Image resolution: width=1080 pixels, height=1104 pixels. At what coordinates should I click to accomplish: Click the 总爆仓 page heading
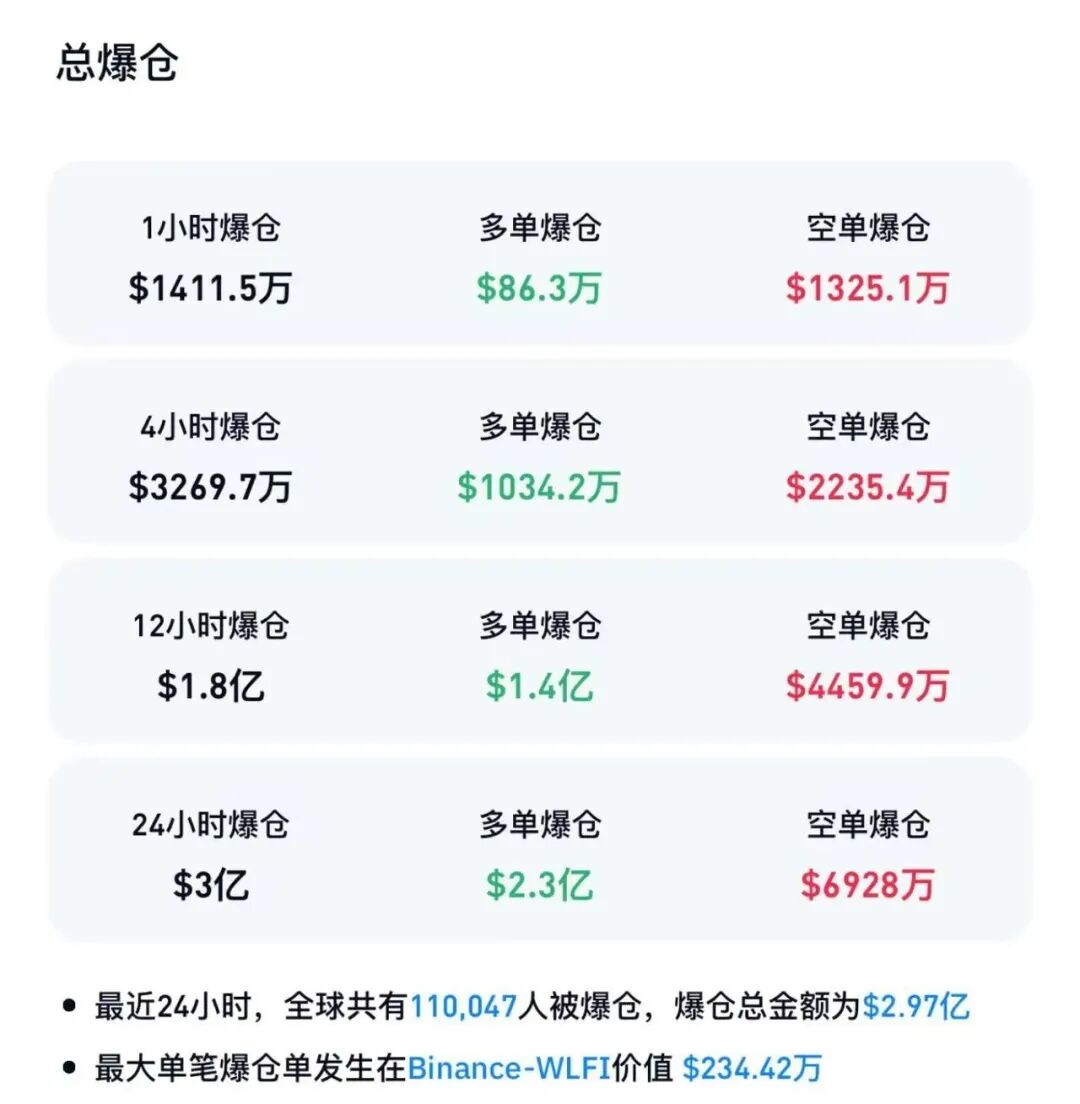coord(117,62)
